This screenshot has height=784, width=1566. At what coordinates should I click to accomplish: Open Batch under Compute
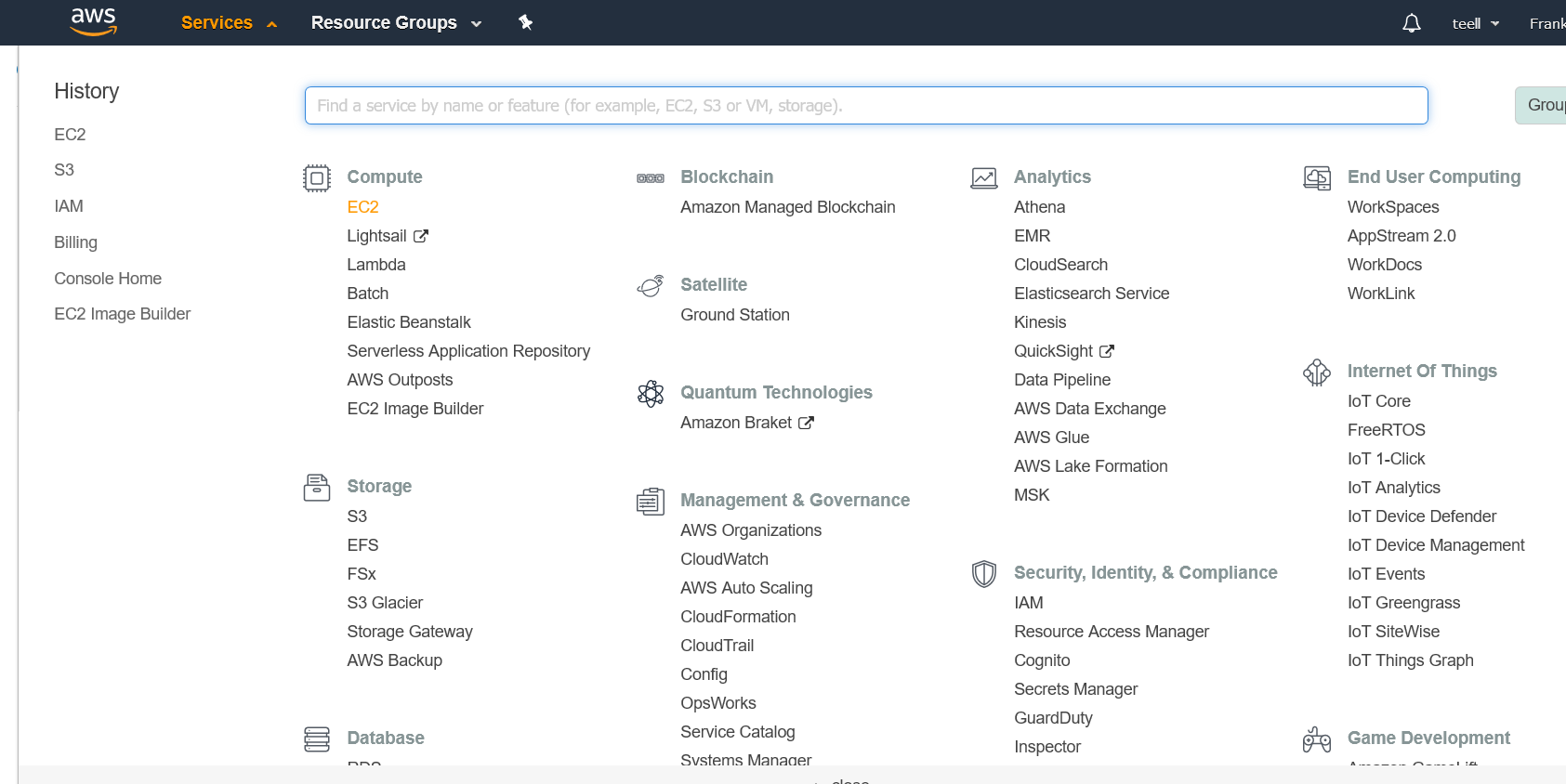(x=367, y=294)
